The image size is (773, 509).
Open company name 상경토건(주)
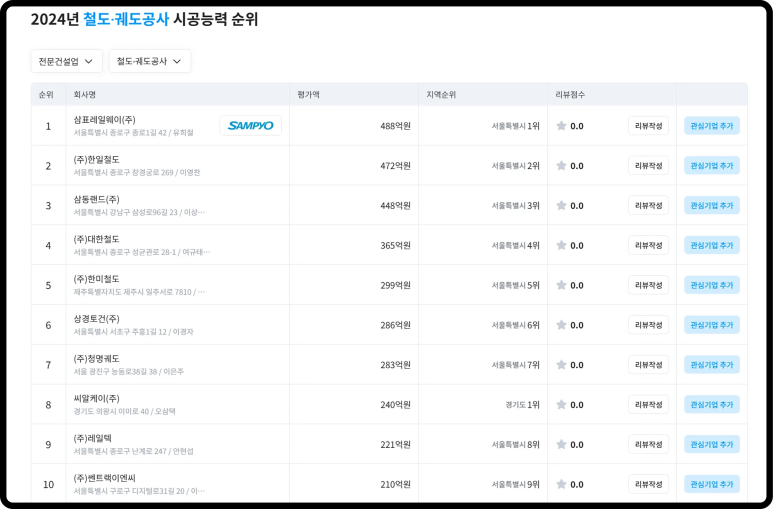(96, 319)
